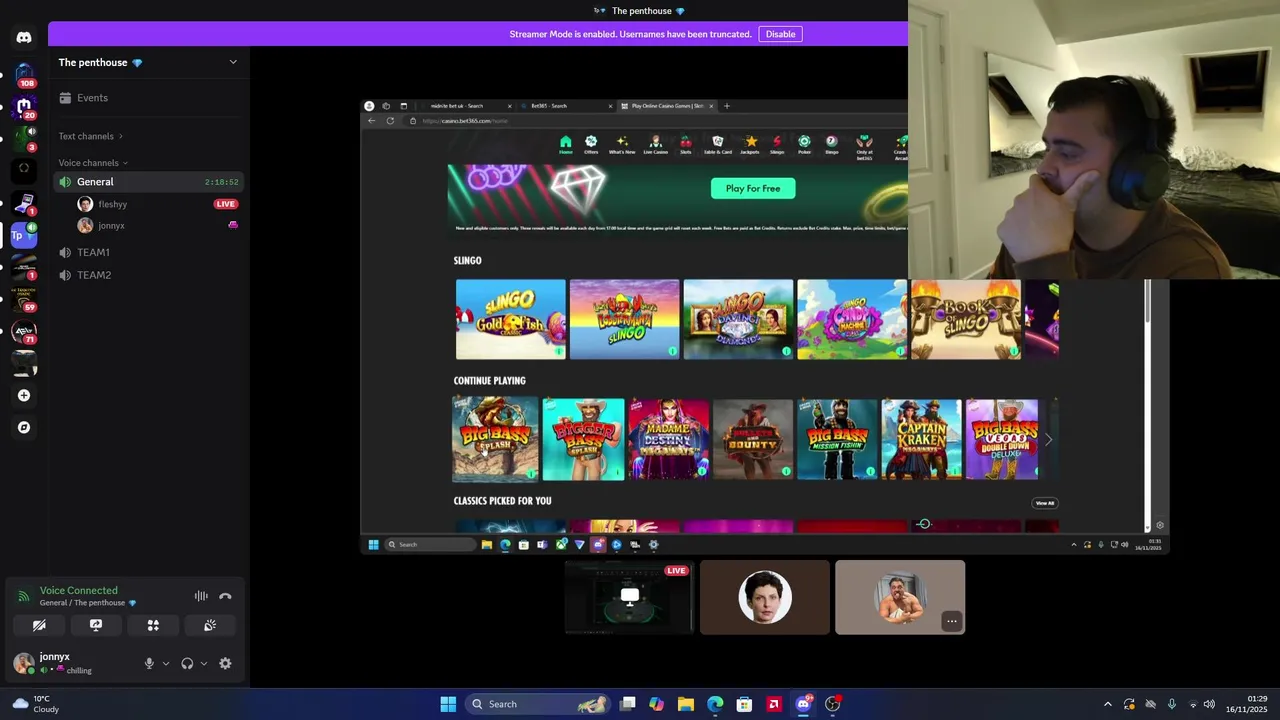The height and width of the screenshot is (720, 1280).
Task: Click Jackpots star icon in casino navigation
Action: click(x=750, y=145)
